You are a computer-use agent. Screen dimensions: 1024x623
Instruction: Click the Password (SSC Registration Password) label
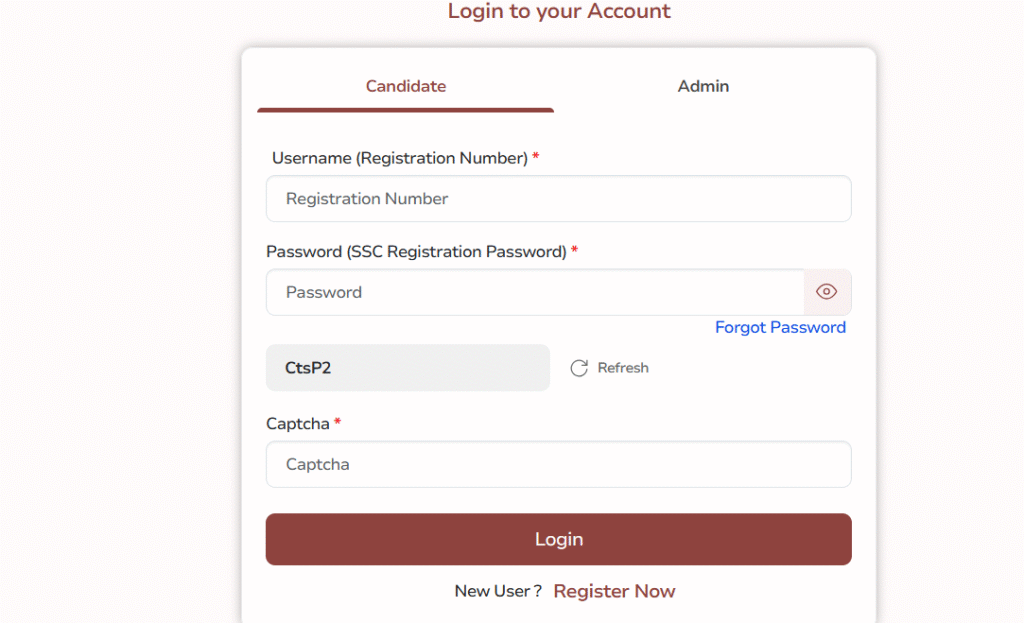[x=416, y=251]
